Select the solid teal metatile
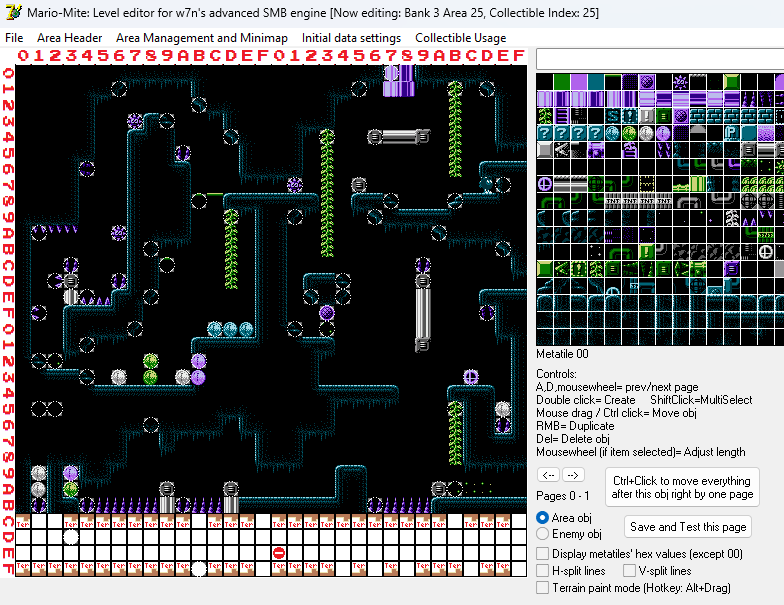 596,82
